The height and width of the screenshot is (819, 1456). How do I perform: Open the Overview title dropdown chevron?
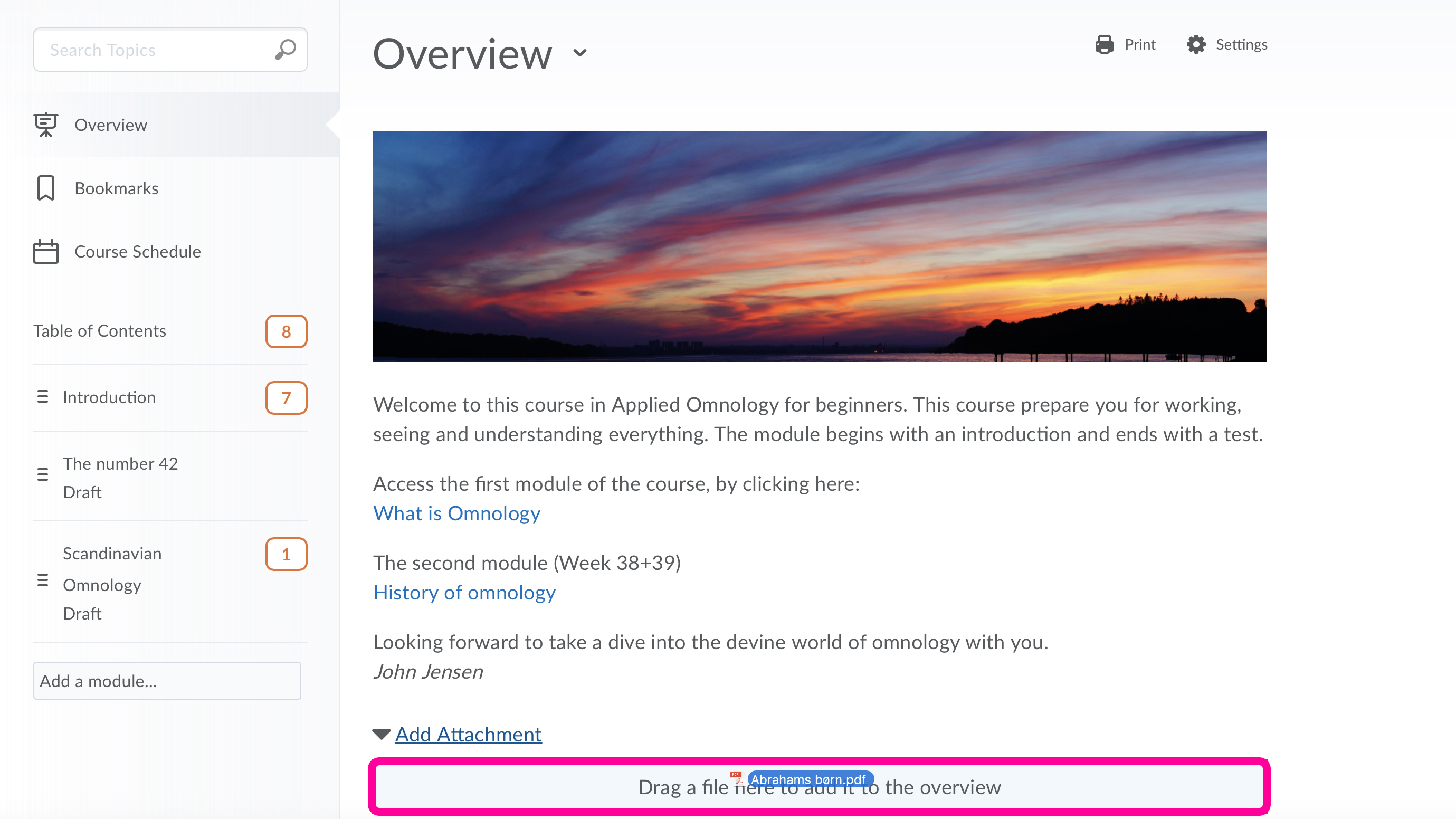[x=580, y=53]
